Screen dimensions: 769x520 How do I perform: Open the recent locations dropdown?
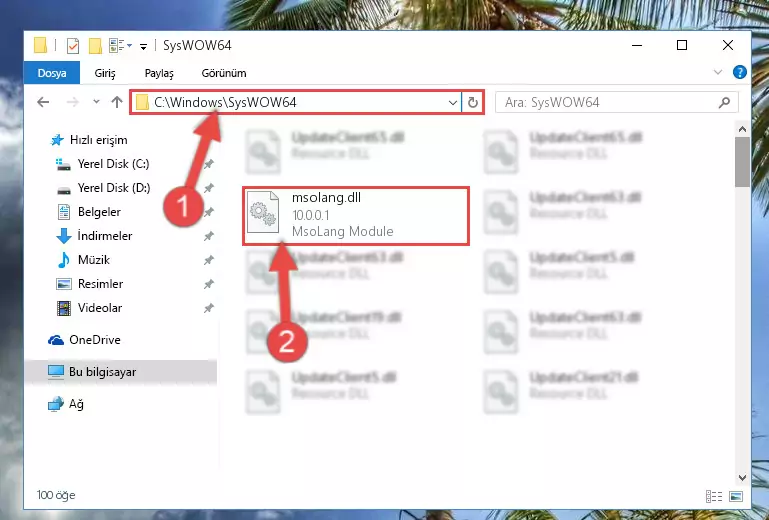(96, 102)
